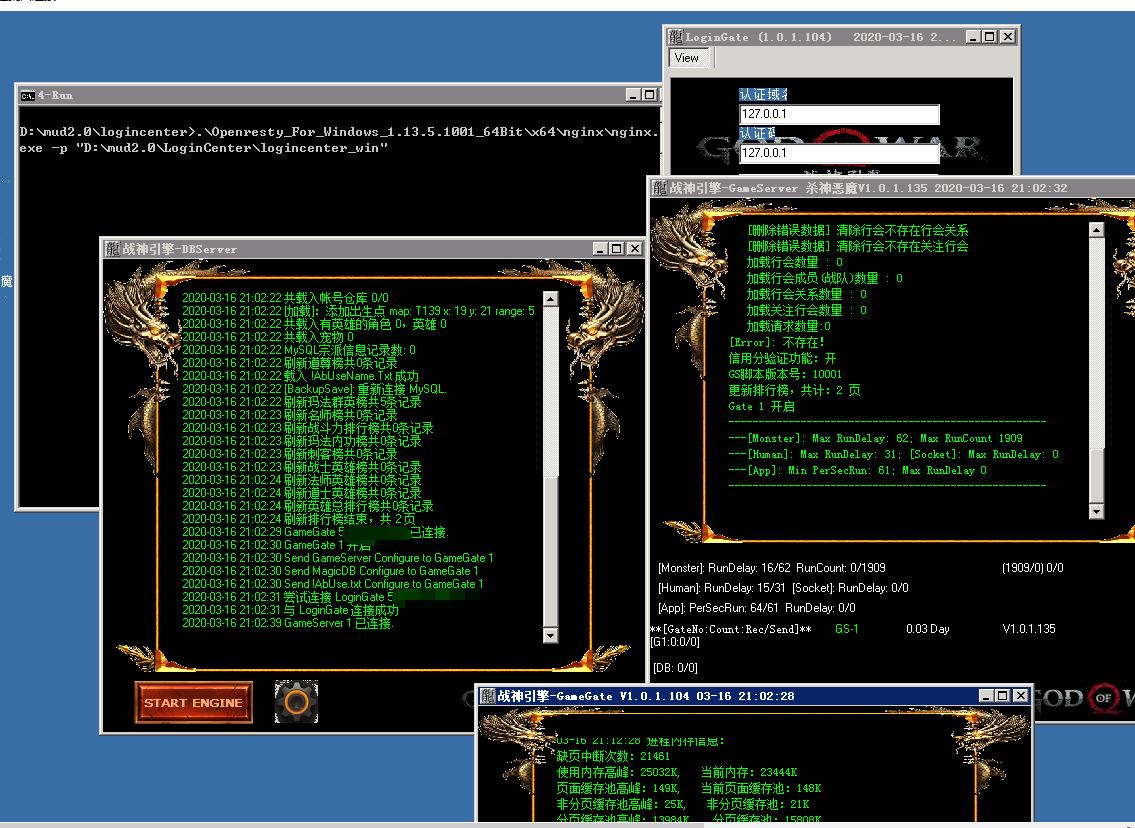
Task: Click the GameGate title bar icon
Action: coord(487,695)
